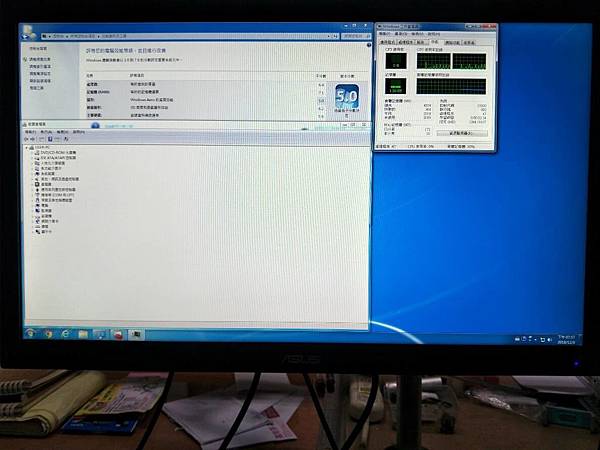The height and width of the screenshot is (450, 600).
Task: Click Device Manager show/hide console tree icon
Action: [42, 139]
